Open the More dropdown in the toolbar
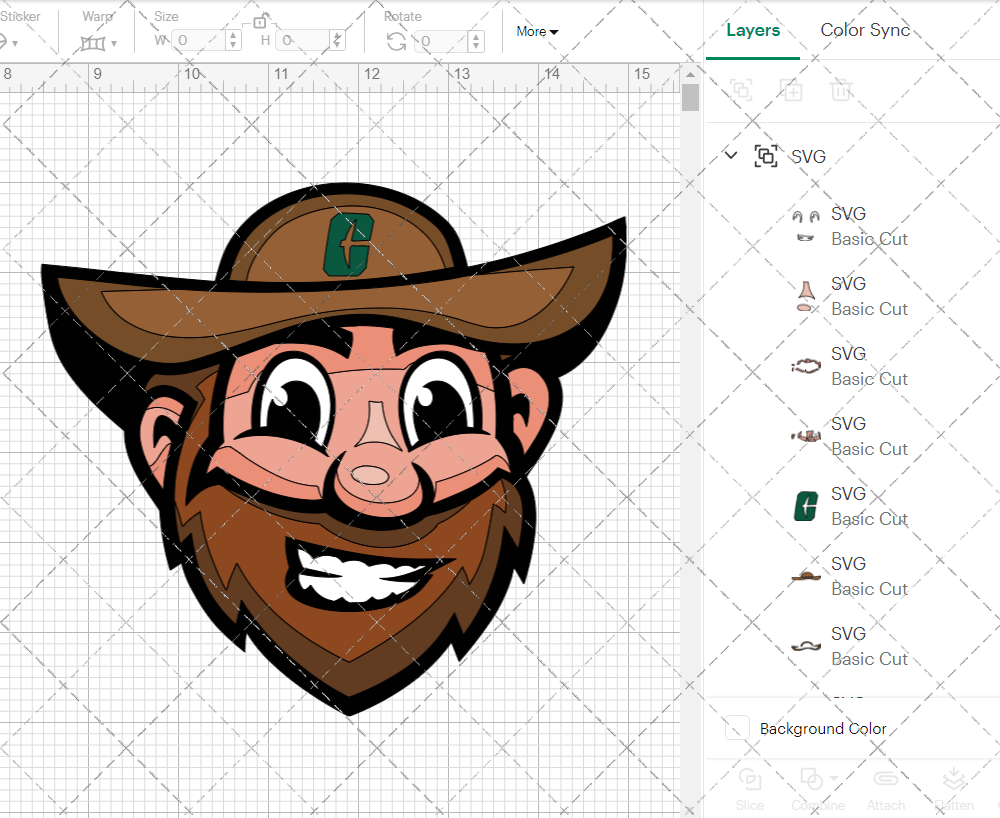 coord(537,32)
